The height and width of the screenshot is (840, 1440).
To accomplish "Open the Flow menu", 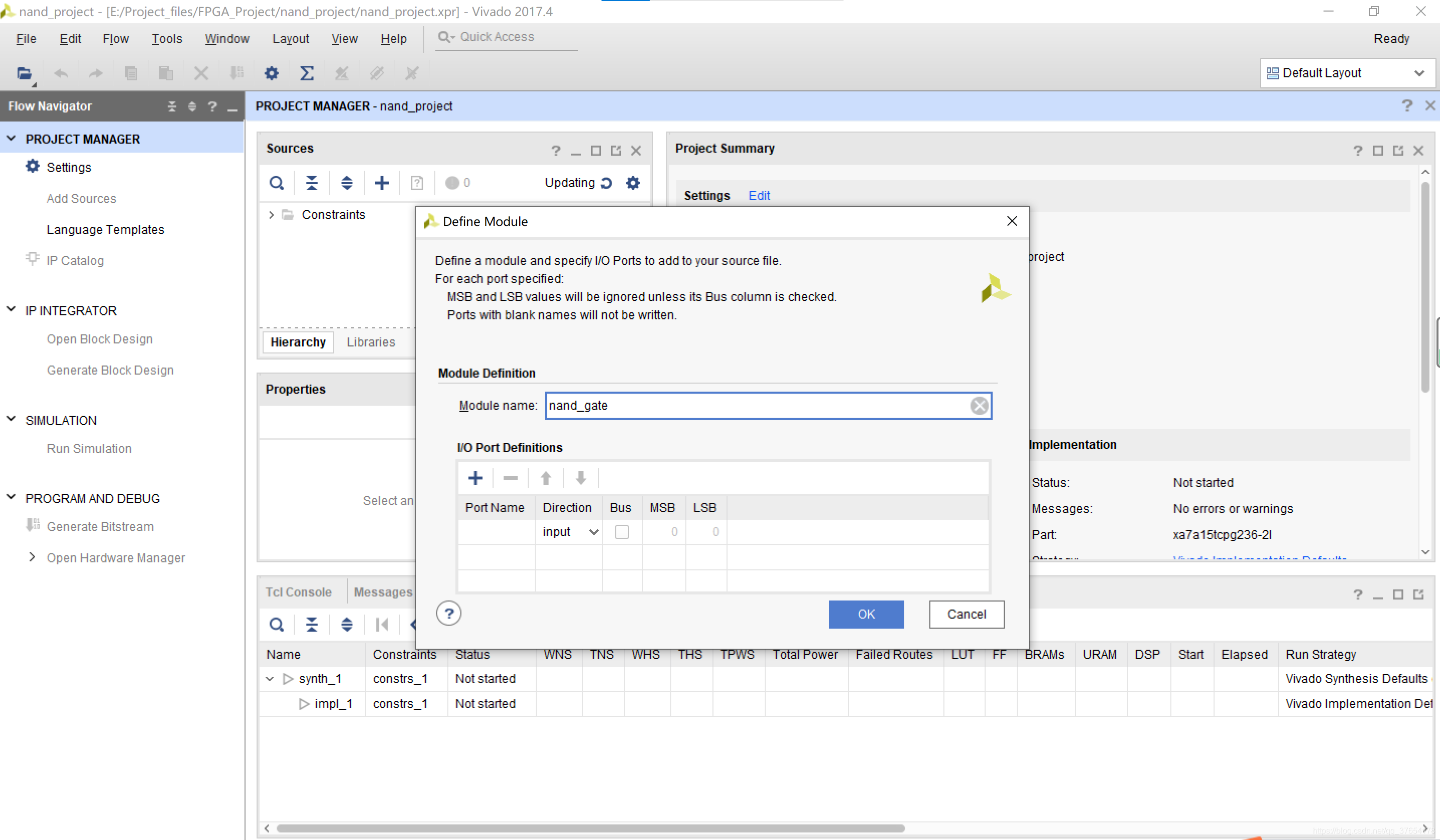I will click(x=115, y=39).
